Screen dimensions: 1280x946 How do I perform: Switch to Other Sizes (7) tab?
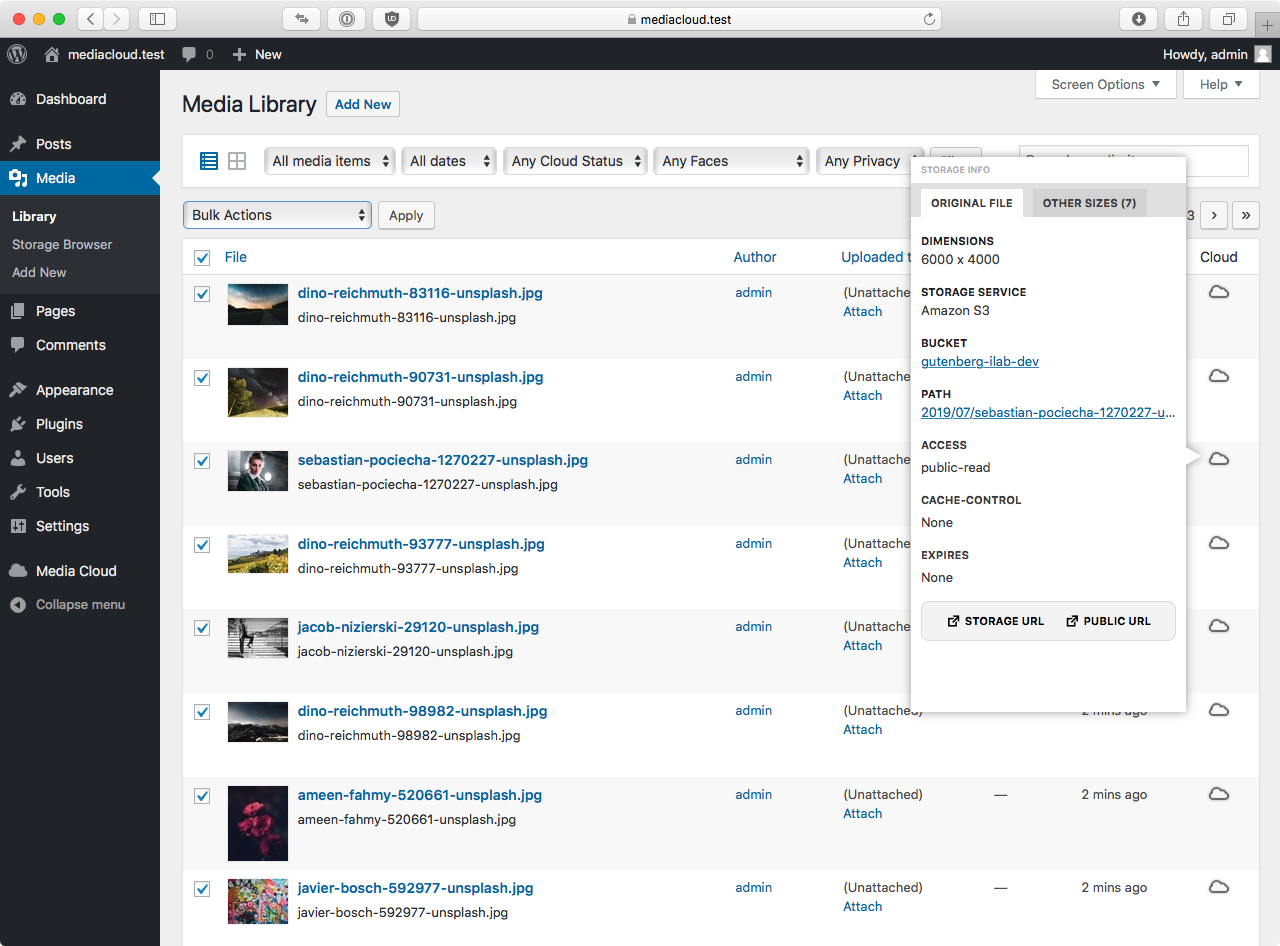click(x=1089, y=203)
